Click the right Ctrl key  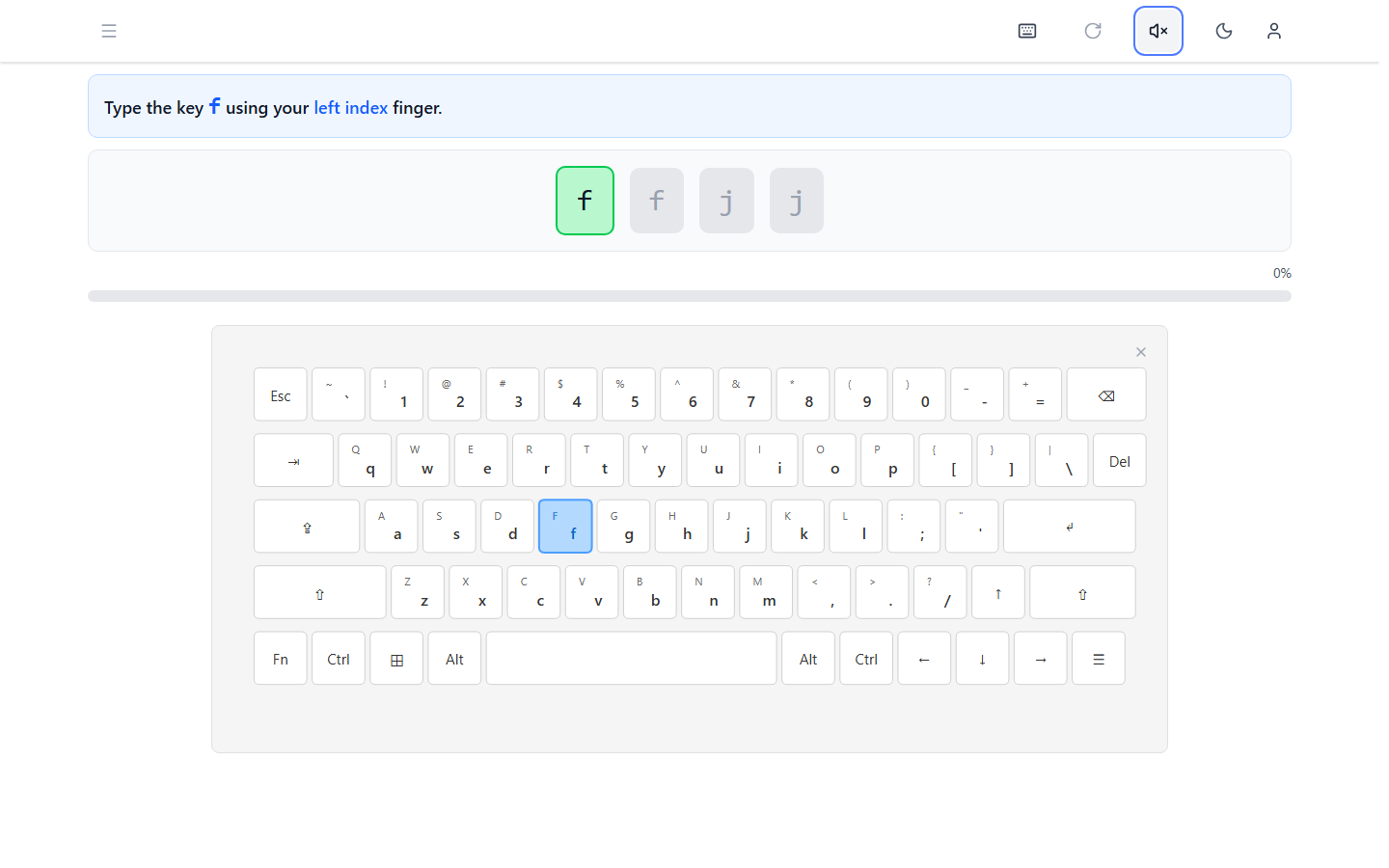click(866, 659)
